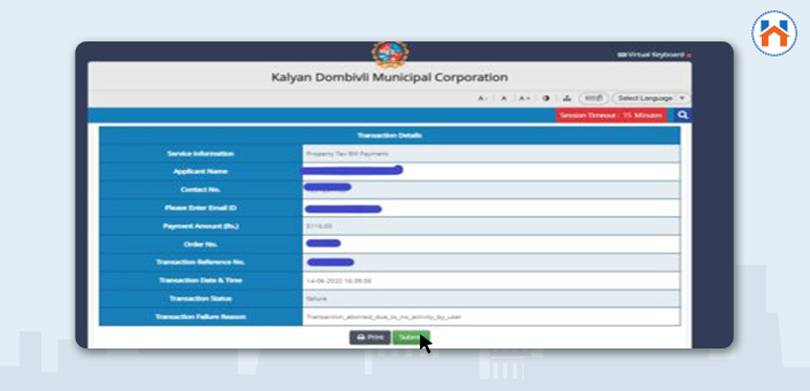Click the increase font size A+ icon
This screenshot has width=810, height=391.
pyautogui.click(x=524, y=98)
